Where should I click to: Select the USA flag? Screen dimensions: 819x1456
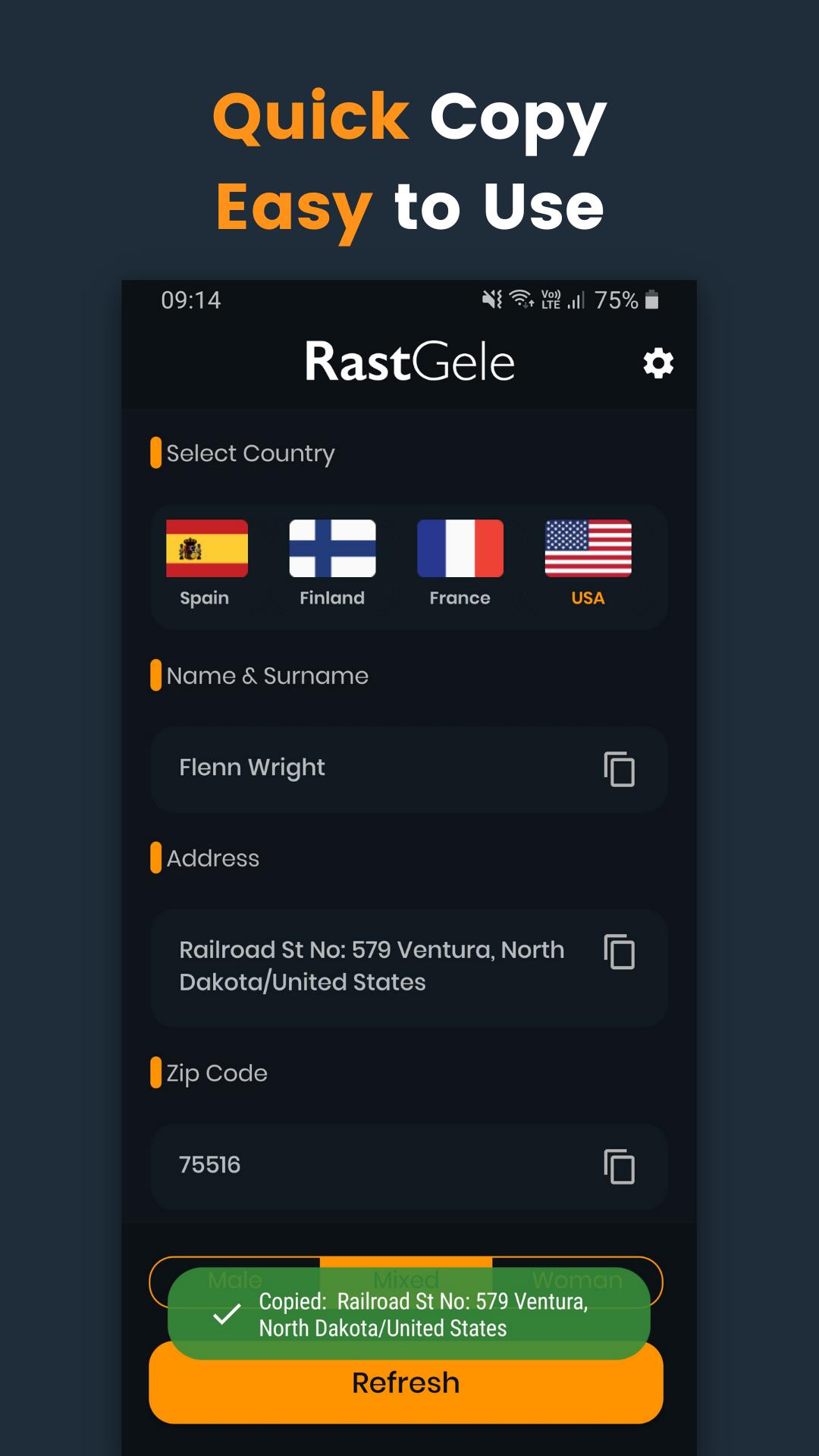point(588,548)
